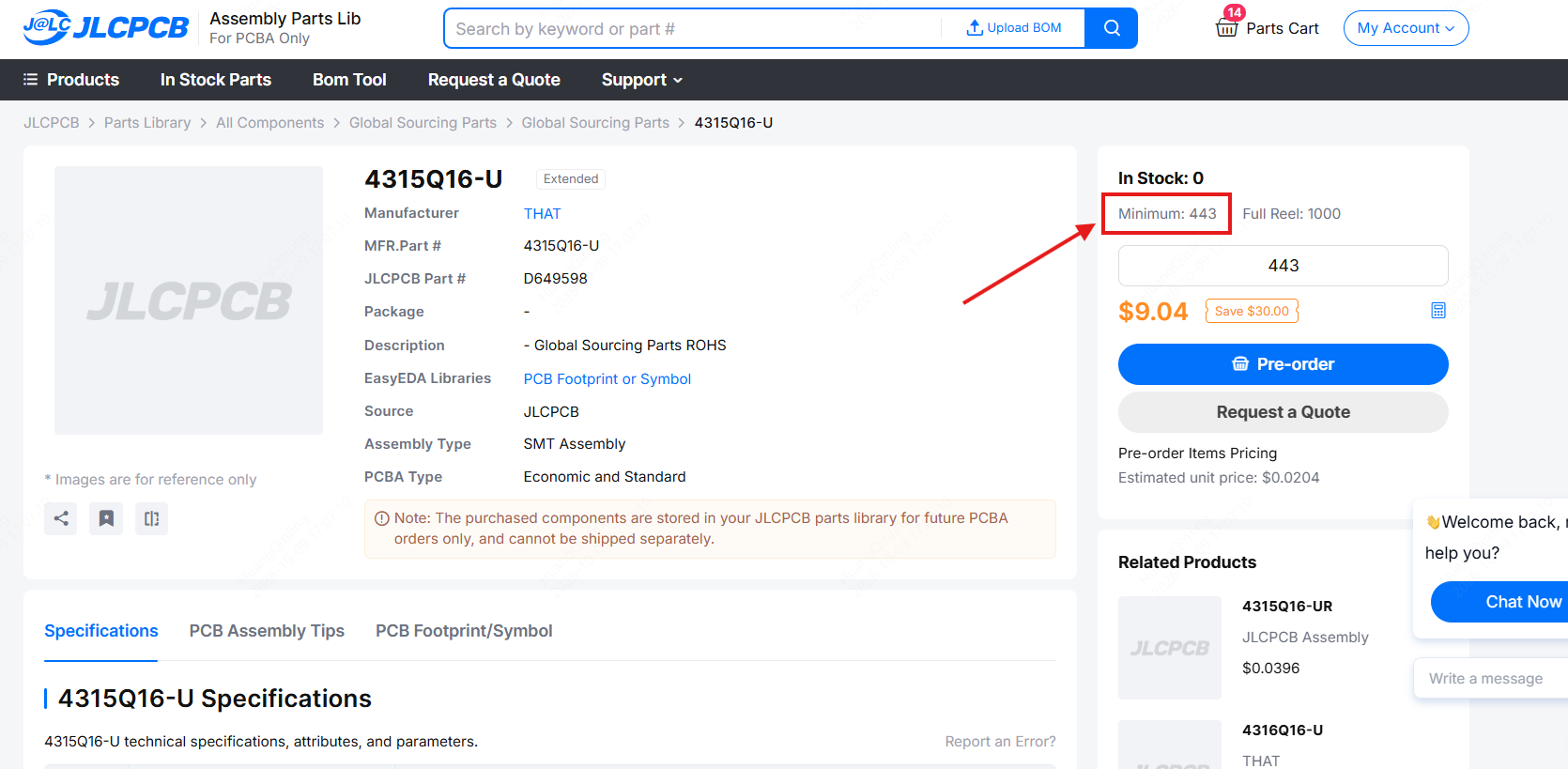
Task: Click the Full Reel: 1000 text
Action: point(1291,214)
